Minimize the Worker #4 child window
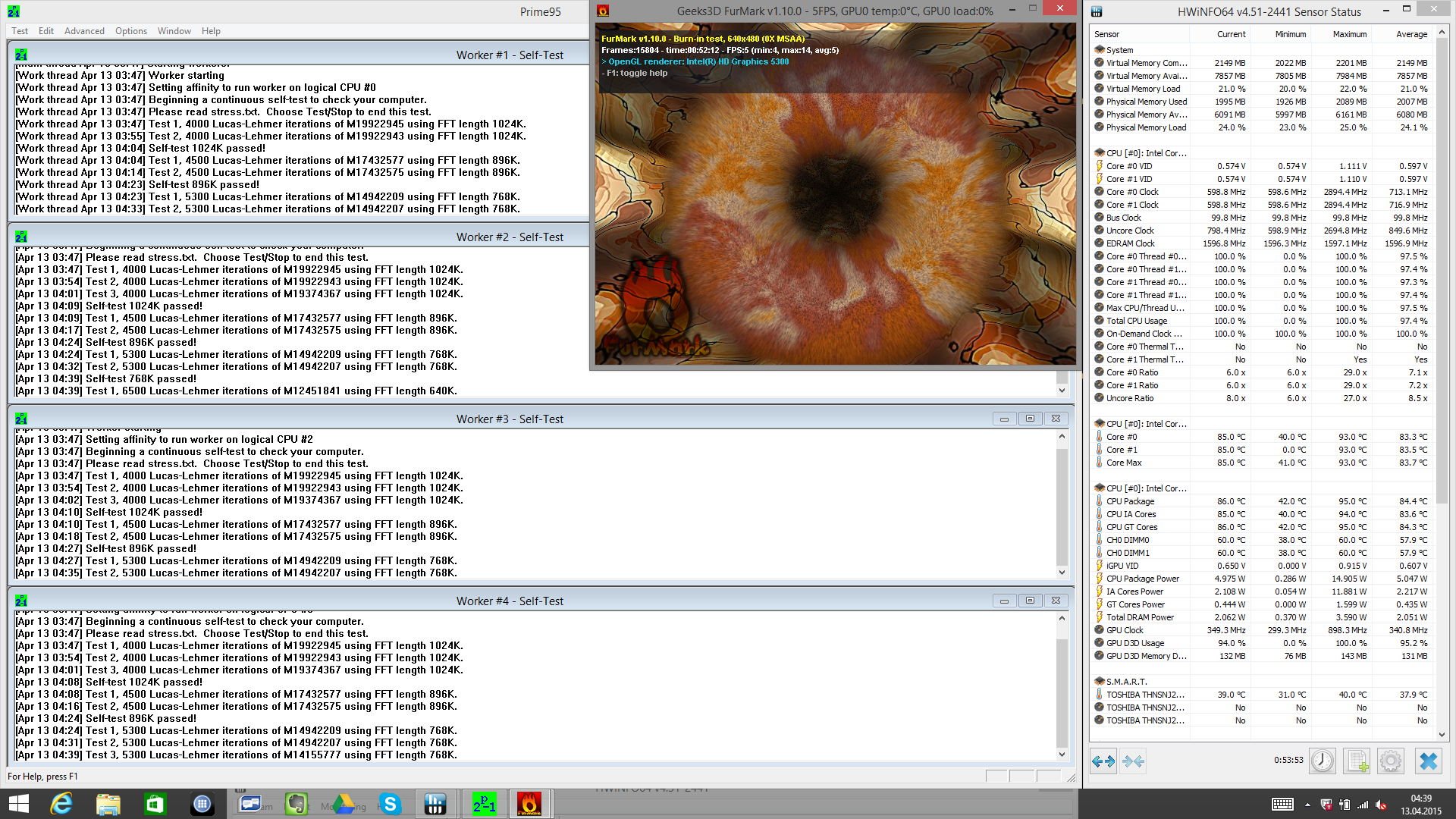Screen dimensions: 1456x819 [1004, 601]
